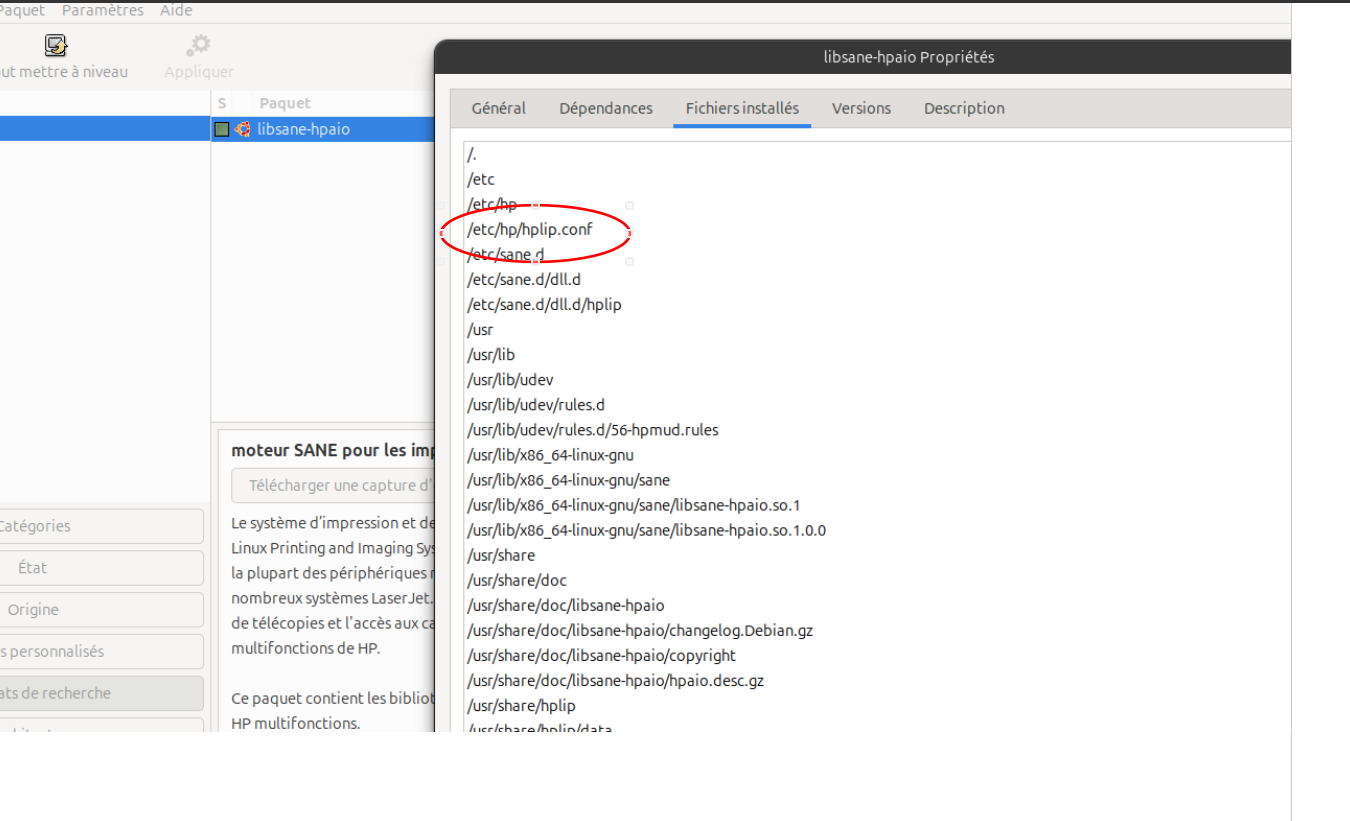Select the libsane-hpaio package row
1350x821 pixels.
323,129
